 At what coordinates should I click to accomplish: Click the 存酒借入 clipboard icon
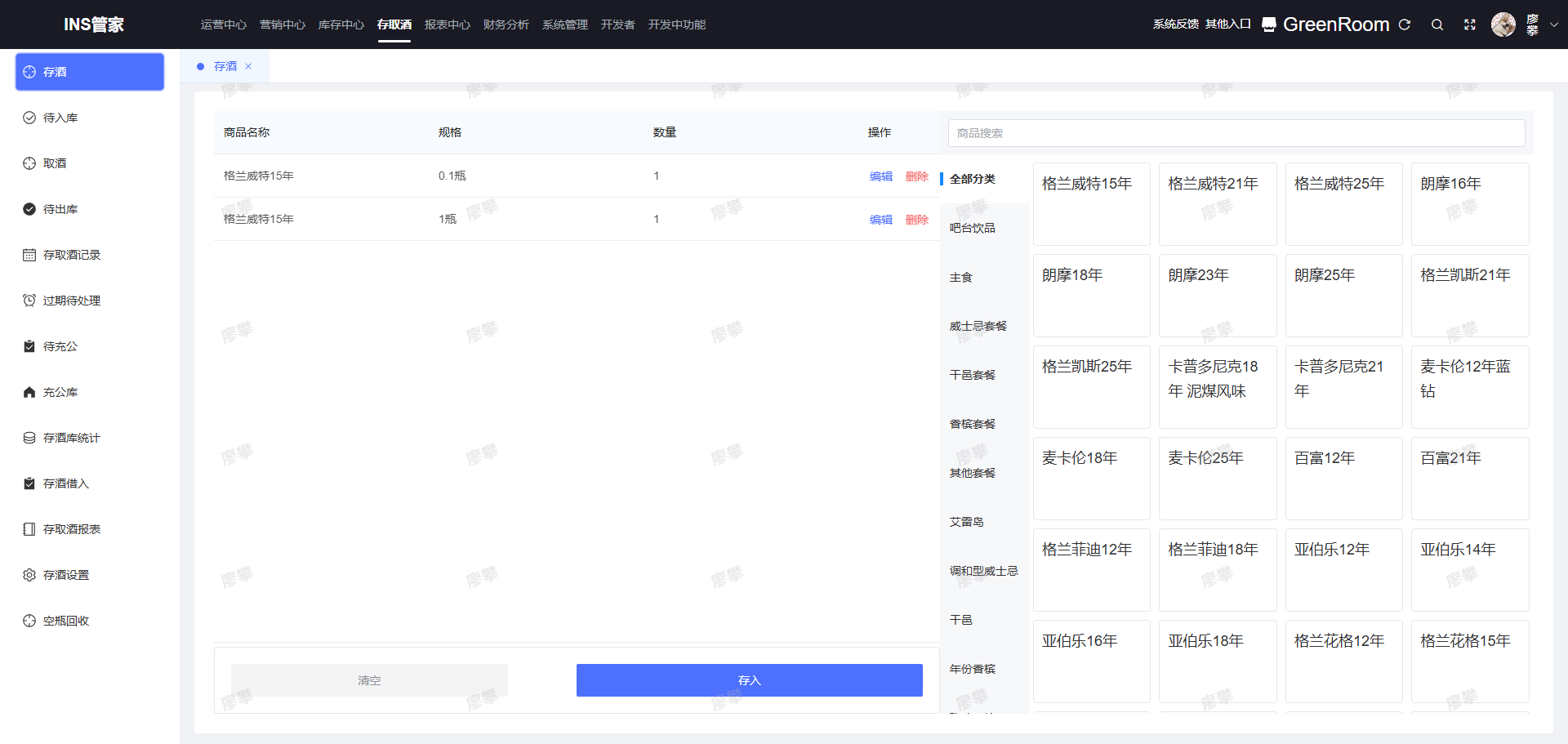(29, 483)
